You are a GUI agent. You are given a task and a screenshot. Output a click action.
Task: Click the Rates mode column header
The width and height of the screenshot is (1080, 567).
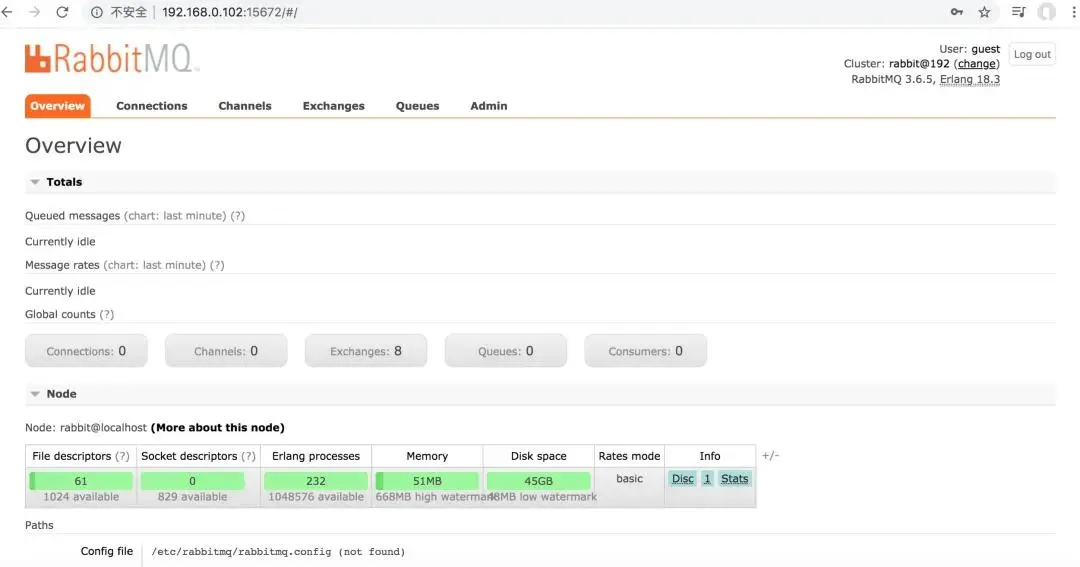(x=629, y=456)
